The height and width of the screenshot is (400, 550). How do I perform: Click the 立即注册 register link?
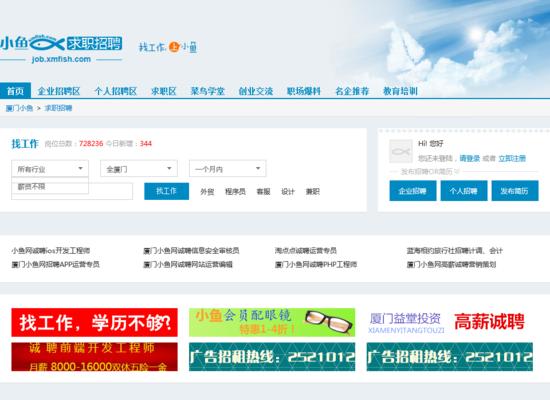(512, 159)
